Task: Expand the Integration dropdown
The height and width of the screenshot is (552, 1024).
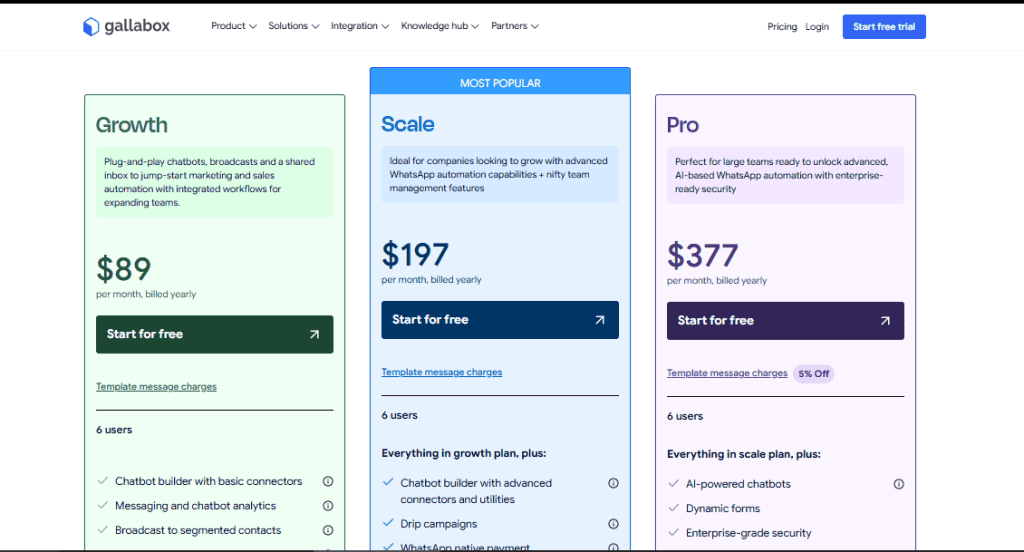Action: (x=360, y=26)
